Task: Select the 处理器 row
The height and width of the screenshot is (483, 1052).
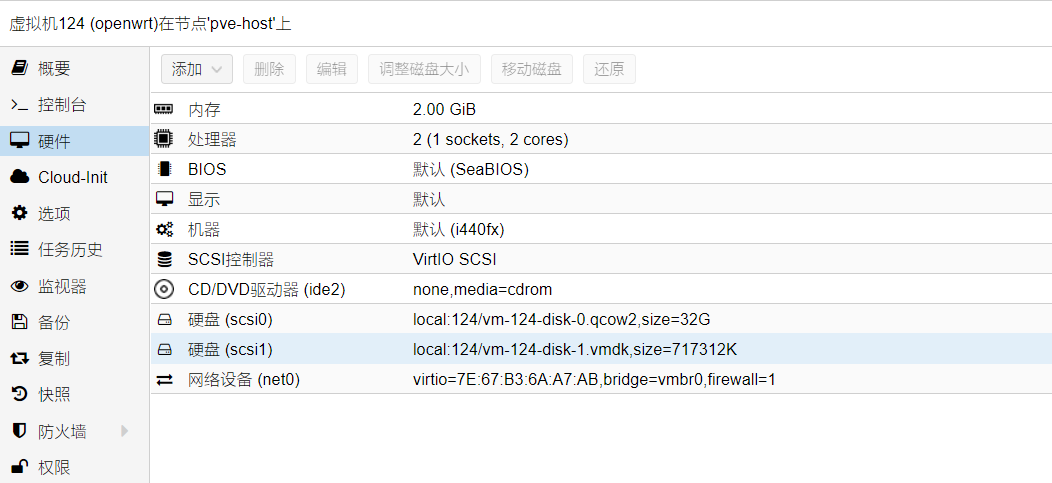Action: [x=601, y=140]
